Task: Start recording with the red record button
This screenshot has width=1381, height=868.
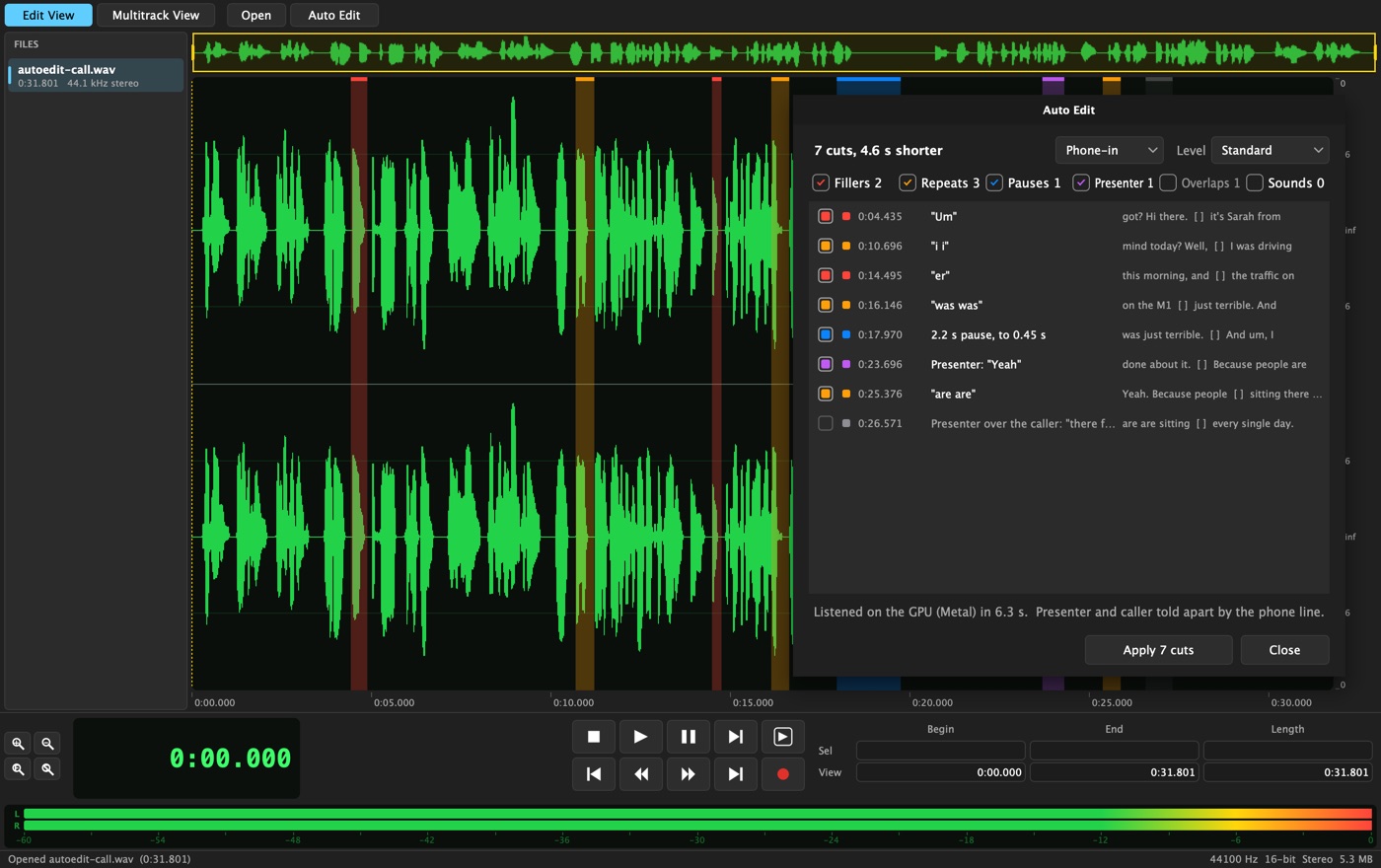Action: [x=782, y=774]
